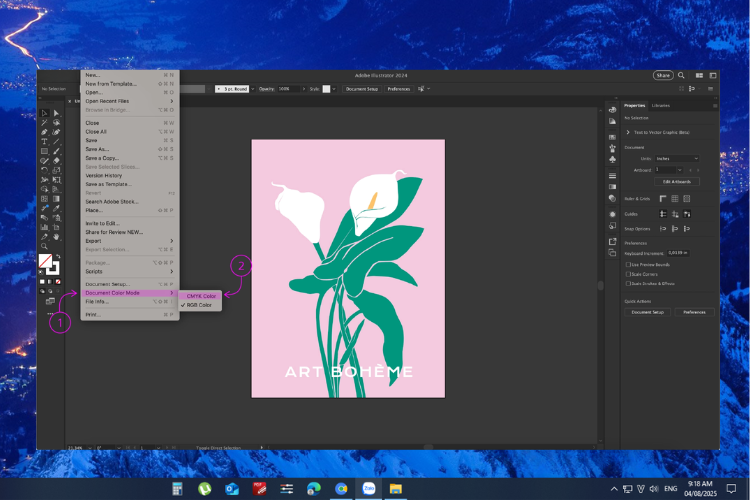Click the search magnifier in title bar
The image size is (750, 500).
coord(681,75)
